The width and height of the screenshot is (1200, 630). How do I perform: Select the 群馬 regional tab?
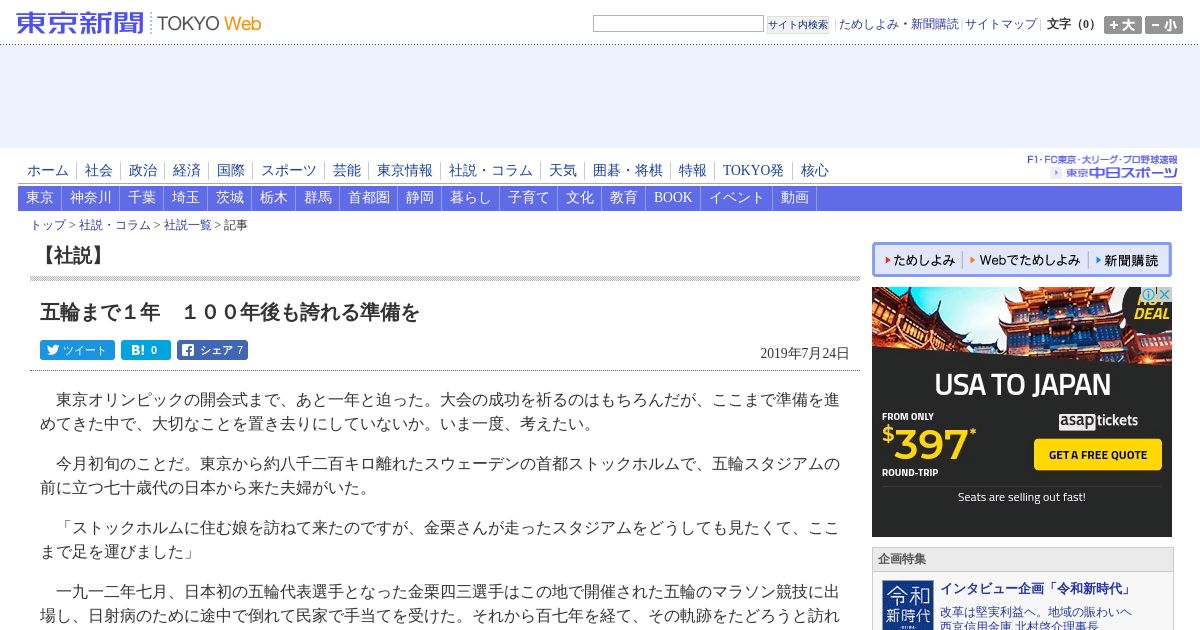coord(318,198)
